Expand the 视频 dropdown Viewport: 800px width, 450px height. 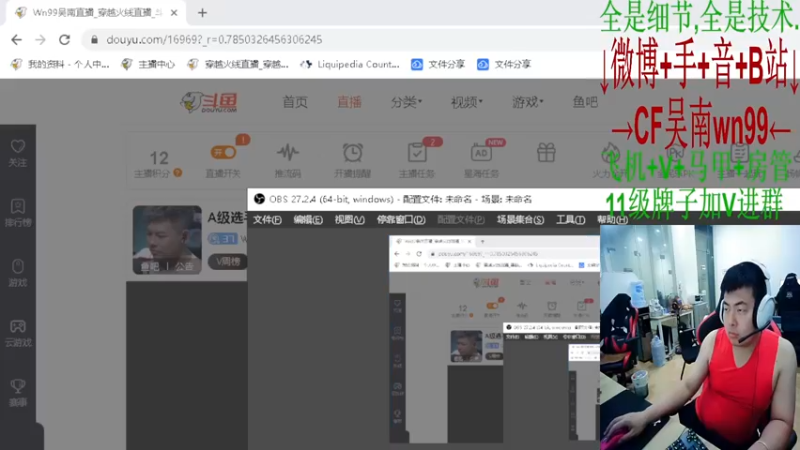466,102
